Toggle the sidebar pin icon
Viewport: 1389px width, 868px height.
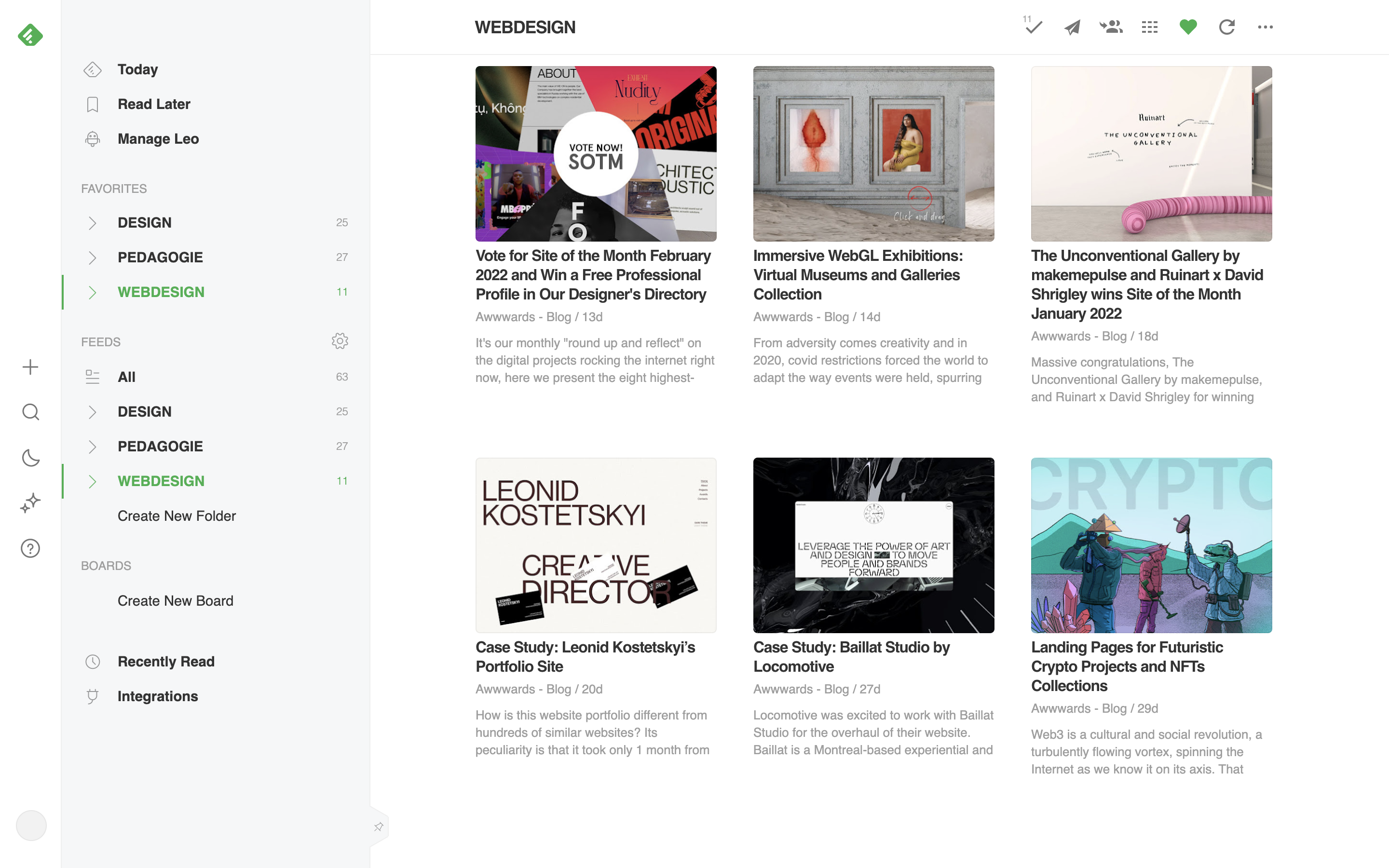pyautogui.click(x=378, y=827)
